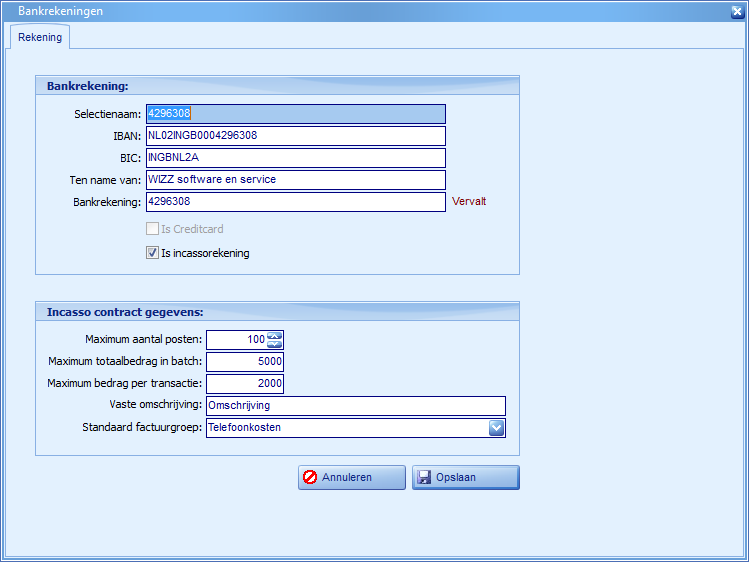Click the Bankrekening number field
Image resolution: width=749 pixels, height=562 pixels.
tap(295, 202)
